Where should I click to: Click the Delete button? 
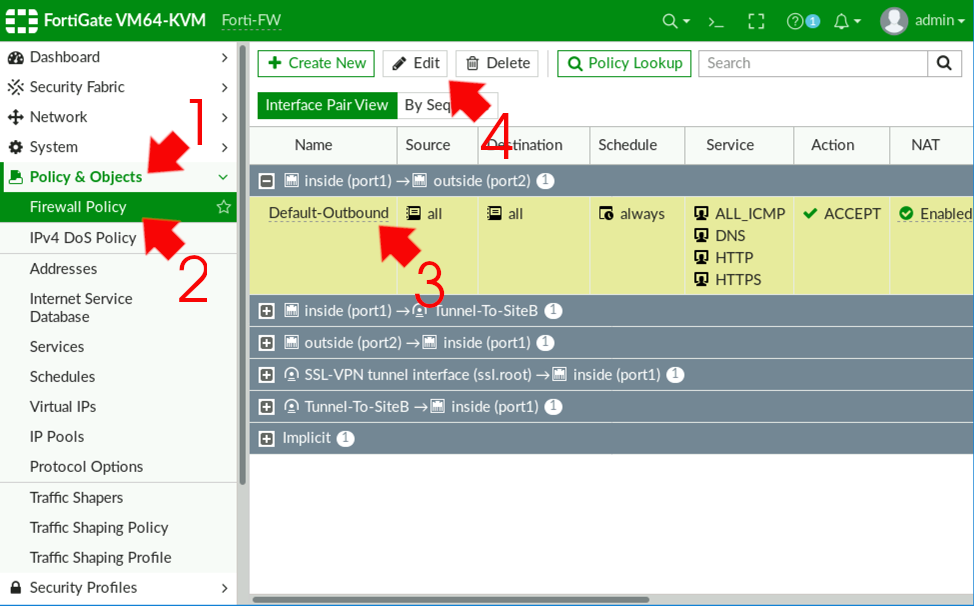pos(497,63)
